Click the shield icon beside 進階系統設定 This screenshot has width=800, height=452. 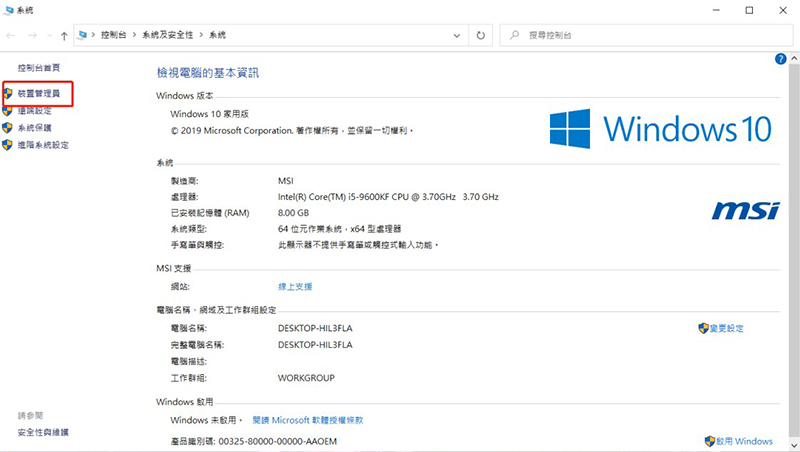[7, 145]
